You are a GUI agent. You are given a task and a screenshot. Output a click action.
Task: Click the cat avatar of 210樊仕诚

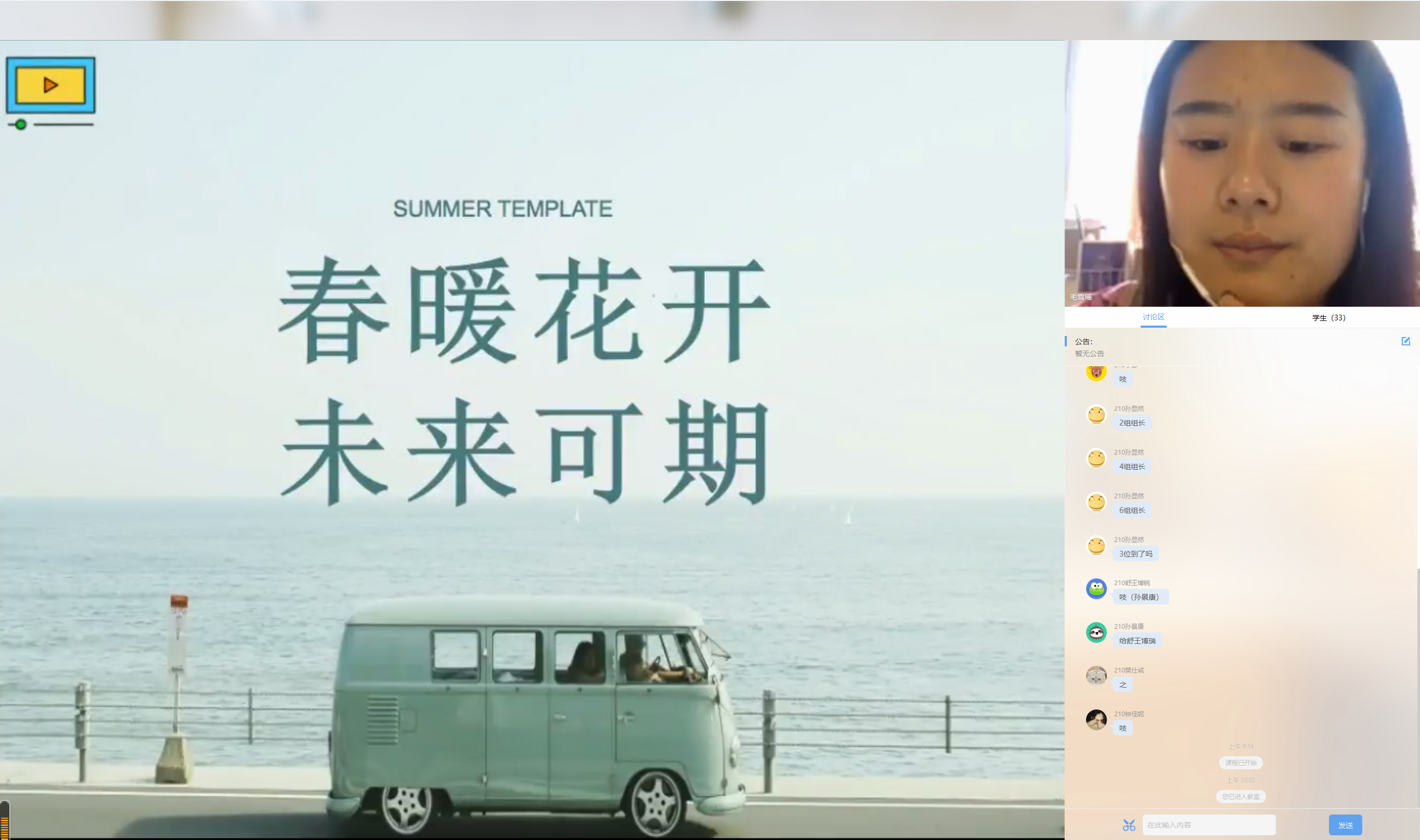(x=1096, y=676)
